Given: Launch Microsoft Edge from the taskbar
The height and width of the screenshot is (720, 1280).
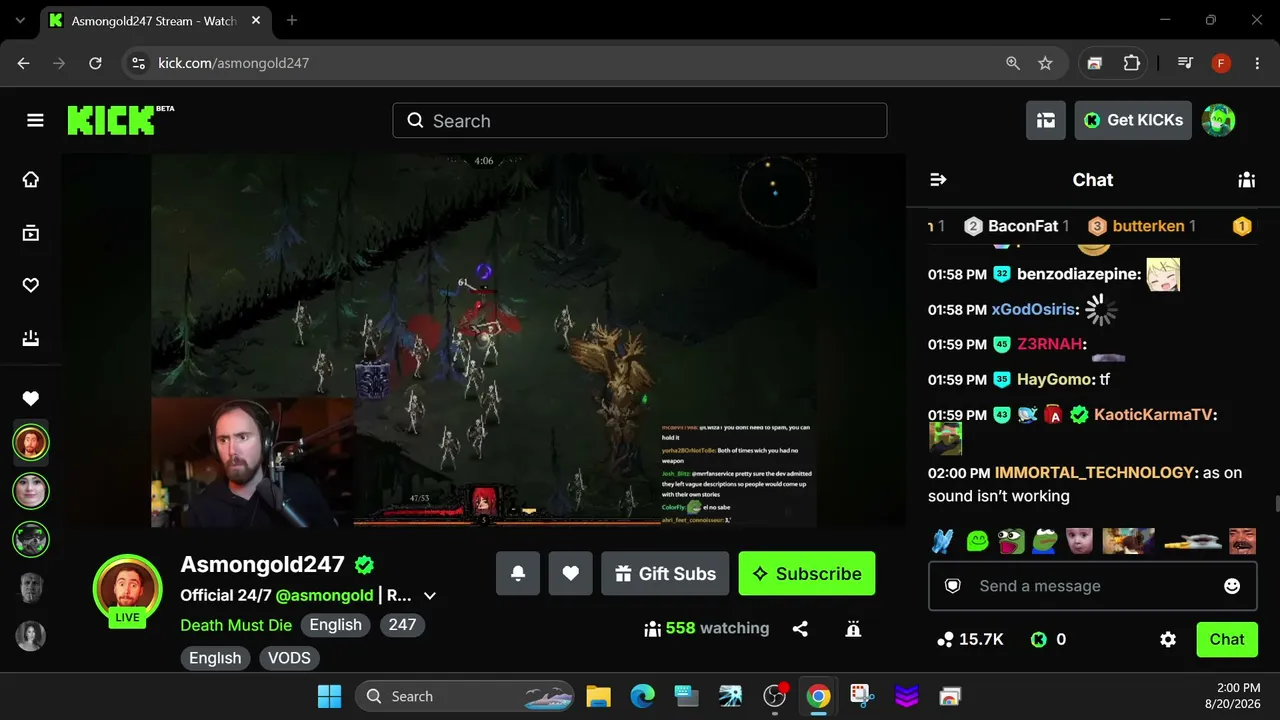Looking at the screenshot, I should click(642, 696).
